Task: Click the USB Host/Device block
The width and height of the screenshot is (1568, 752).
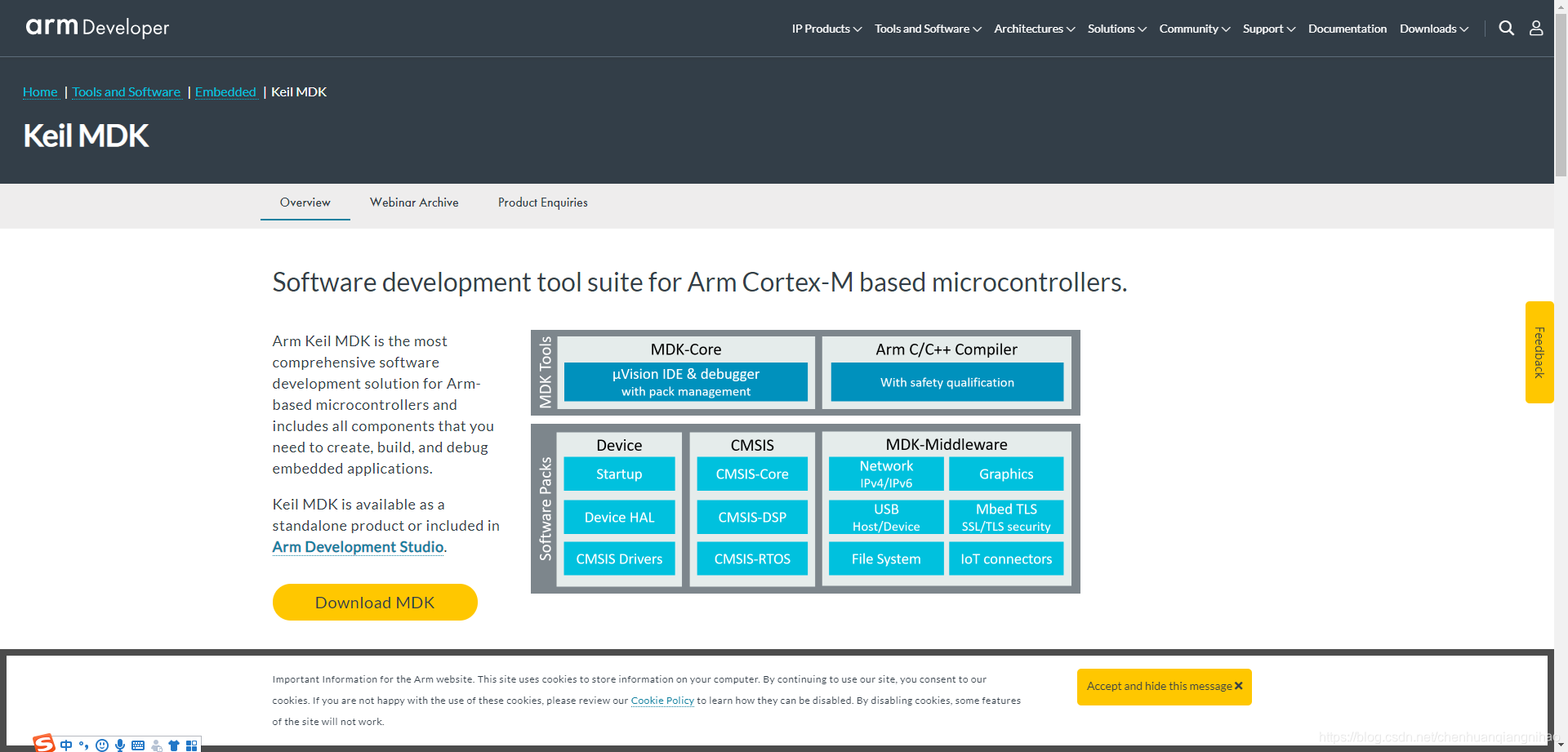Action: point(886,517)
